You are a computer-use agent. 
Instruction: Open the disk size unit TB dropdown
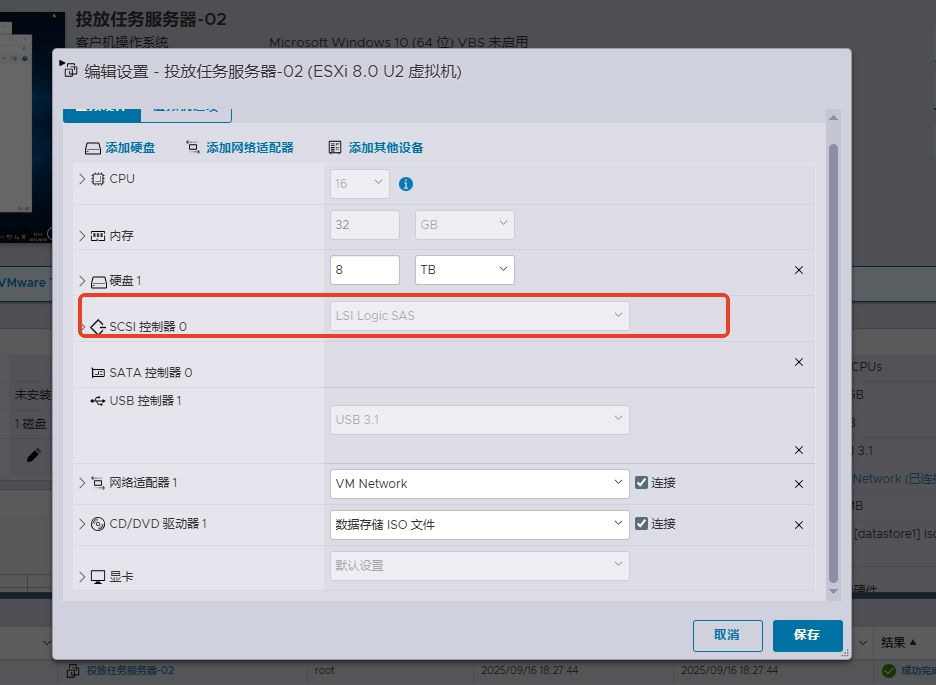(464, 270)
